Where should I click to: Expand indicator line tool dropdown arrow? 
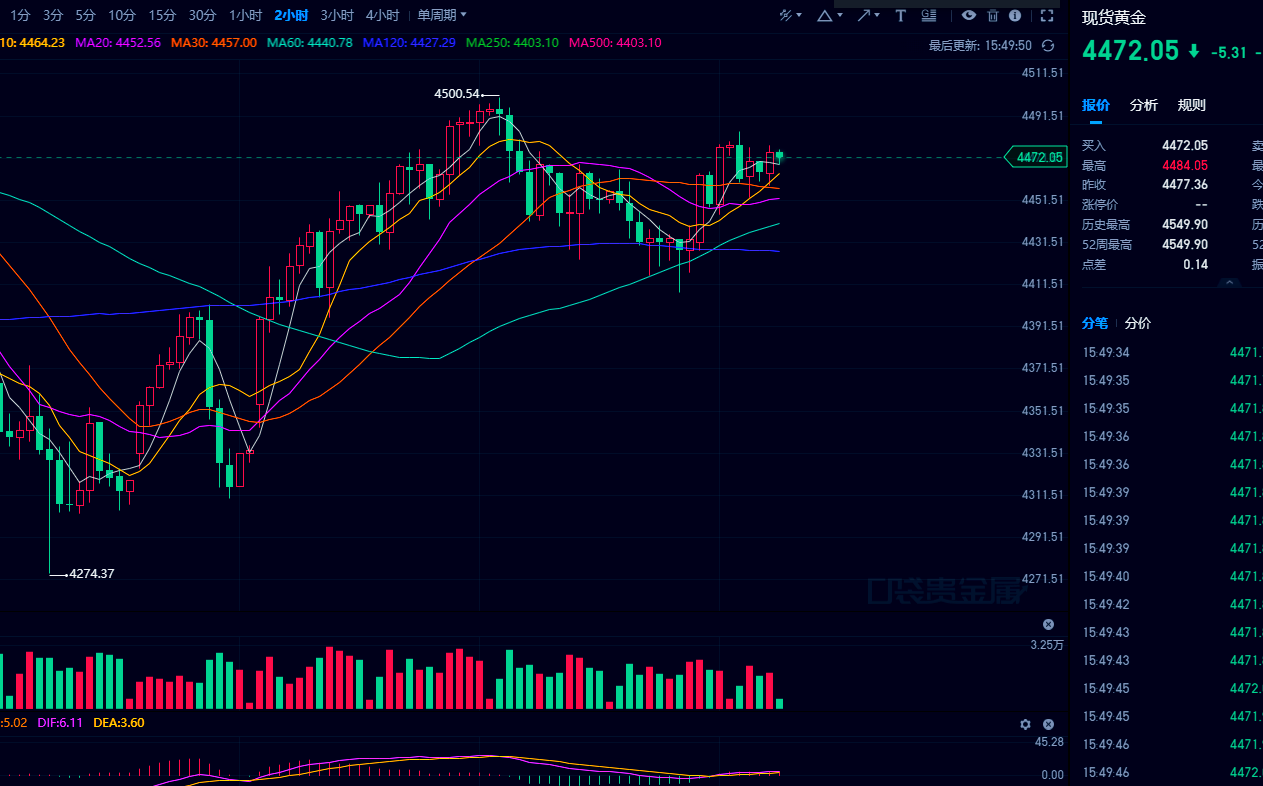pos(799,15)
